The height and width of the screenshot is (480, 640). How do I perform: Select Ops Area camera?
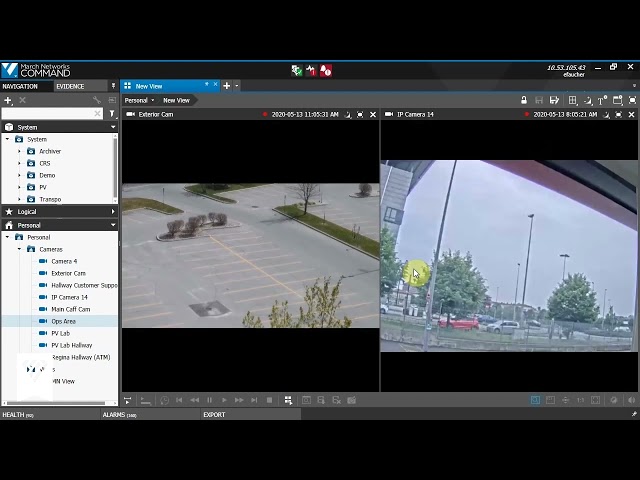pyautogui.click(x=63, y=321)
